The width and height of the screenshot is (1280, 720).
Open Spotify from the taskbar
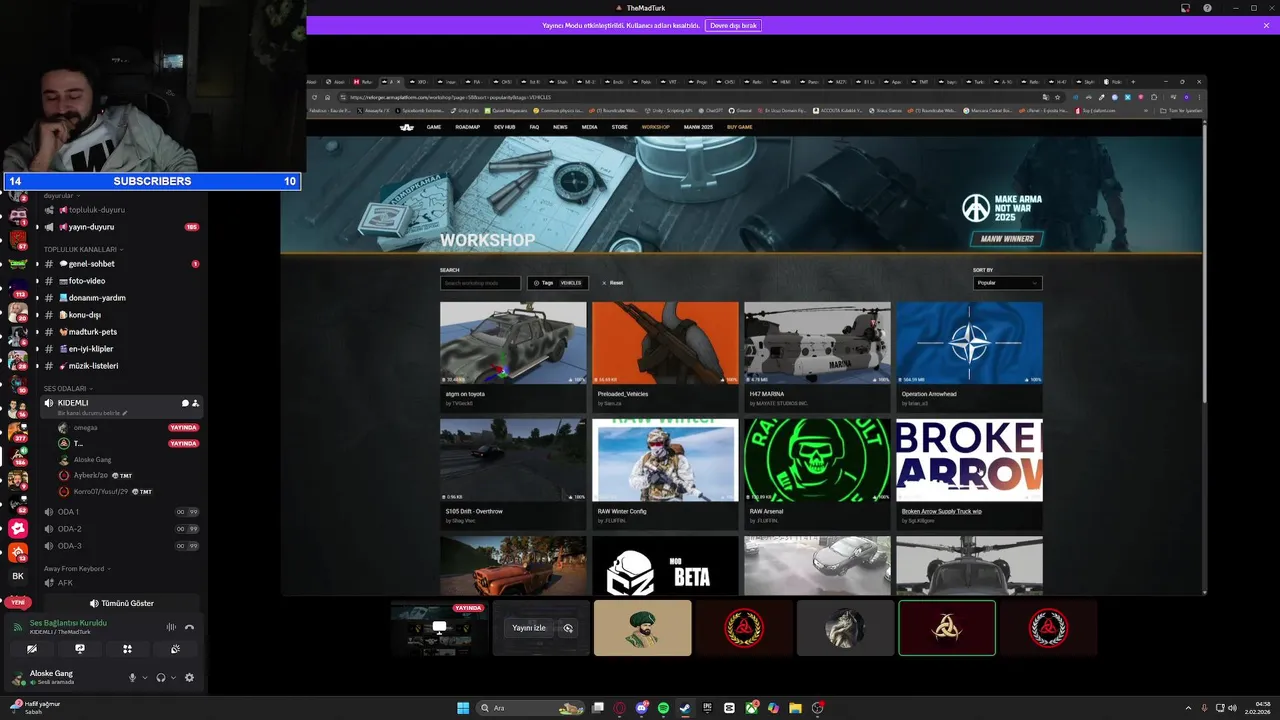coord(663,708)
